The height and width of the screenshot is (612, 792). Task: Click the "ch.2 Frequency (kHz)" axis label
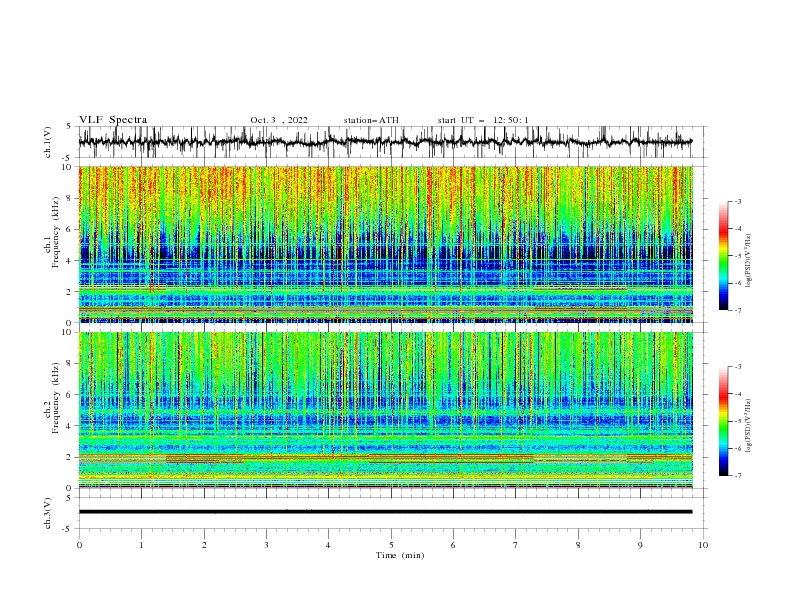pos(52,397)
